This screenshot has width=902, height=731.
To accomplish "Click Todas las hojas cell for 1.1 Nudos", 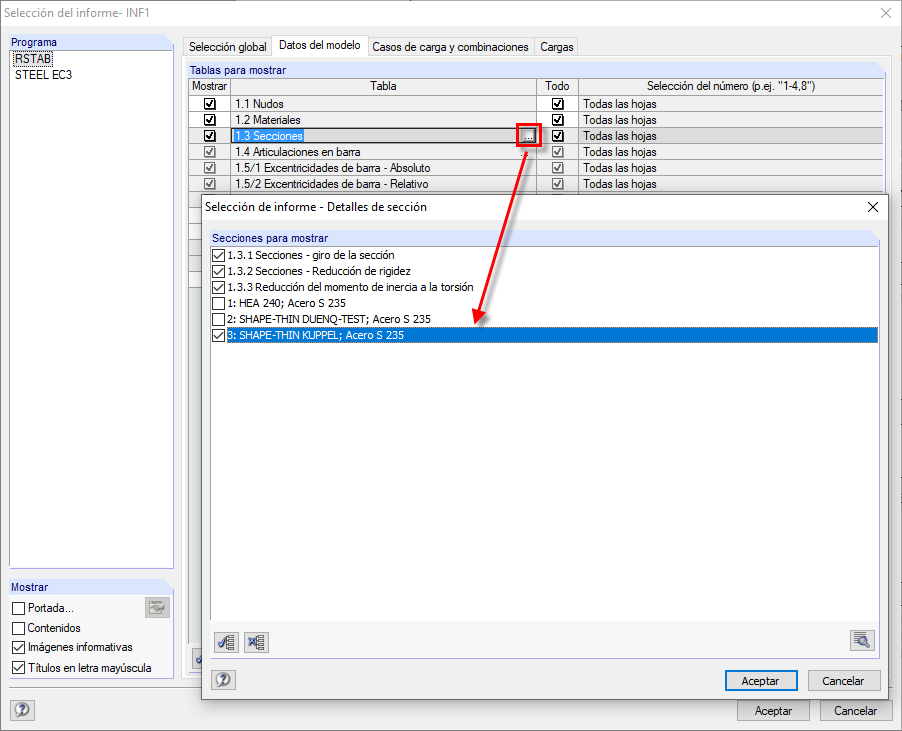I will pos(731,104).
